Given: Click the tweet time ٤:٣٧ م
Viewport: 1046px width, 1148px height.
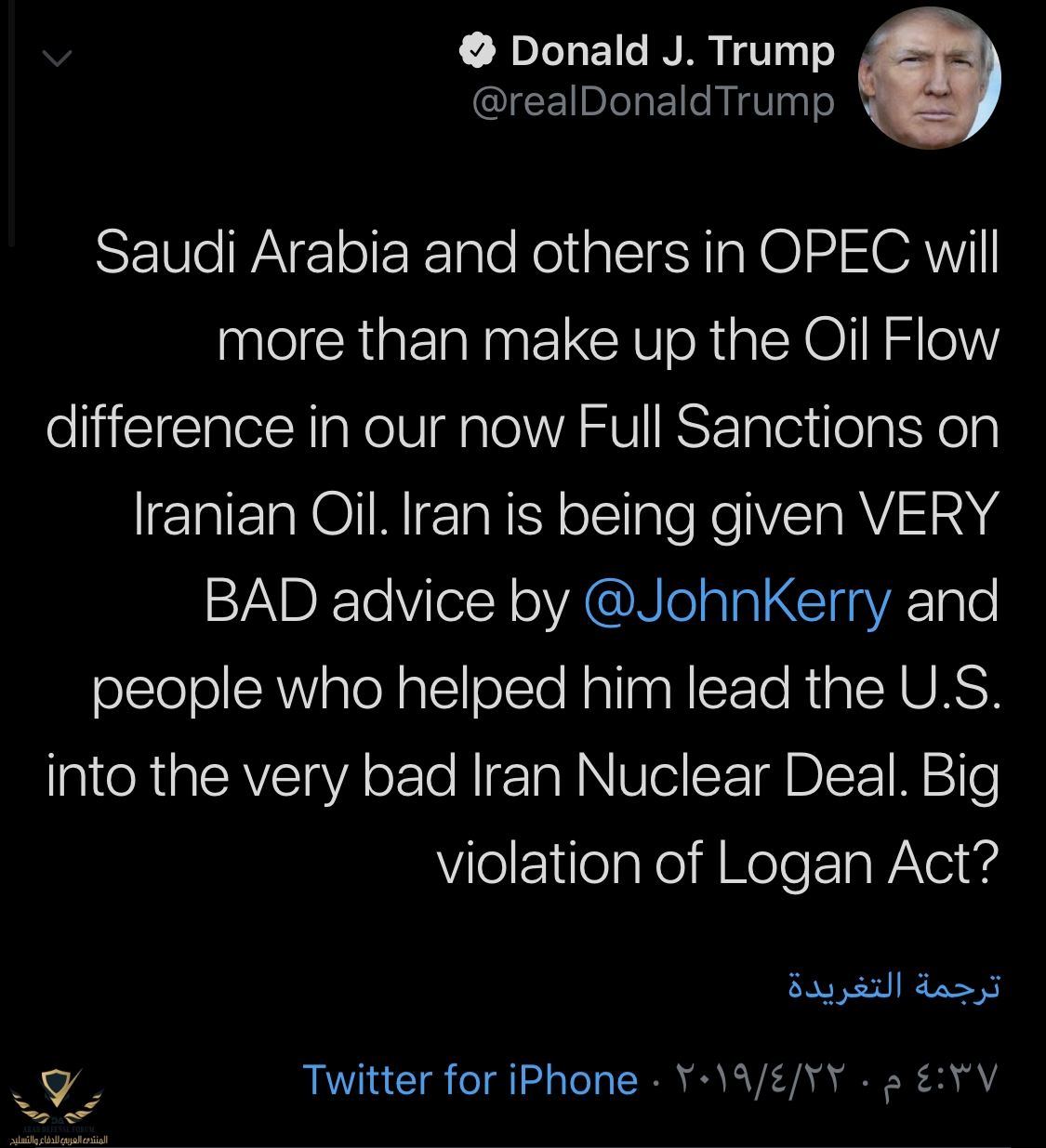Looking at the screenshot, I should pos(939,1080).
